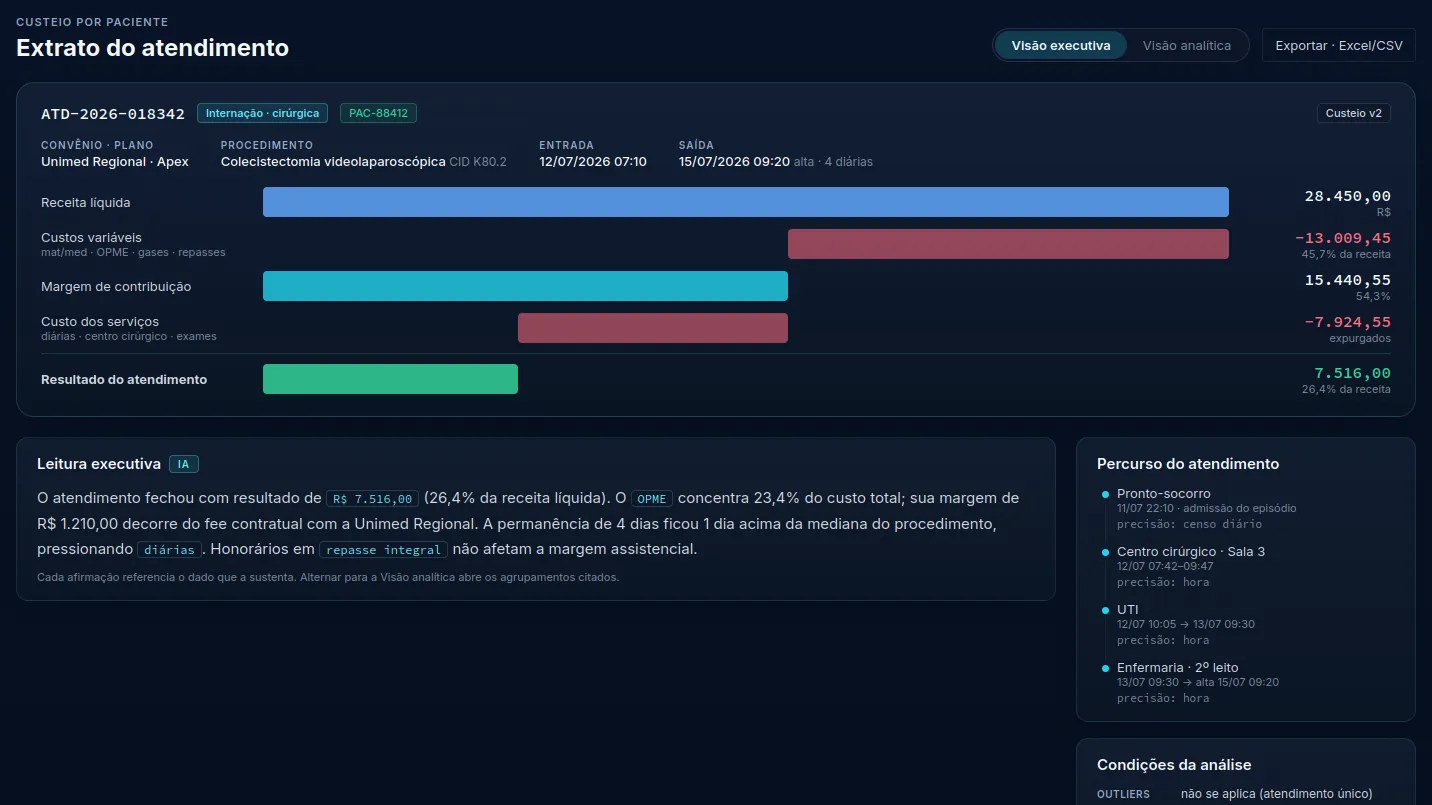This screenshot has height=805, width=1432.
Task: Click Unimed Regional · Apex plan text
Action: pos(115,161)
